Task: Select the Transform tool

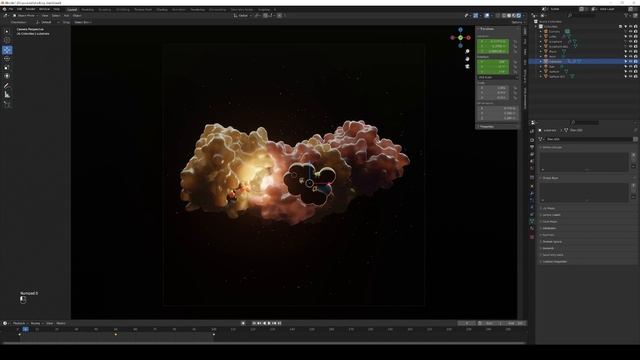Action: 7,76
